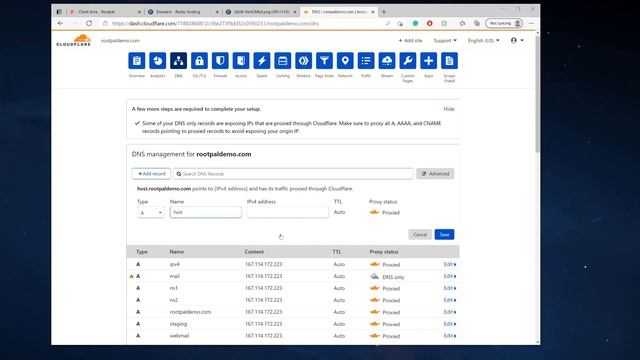Image resolution: width=640 pixels, height=360 pixels.
Task: Click the Not syncing profile button
Action: point(504,23)
